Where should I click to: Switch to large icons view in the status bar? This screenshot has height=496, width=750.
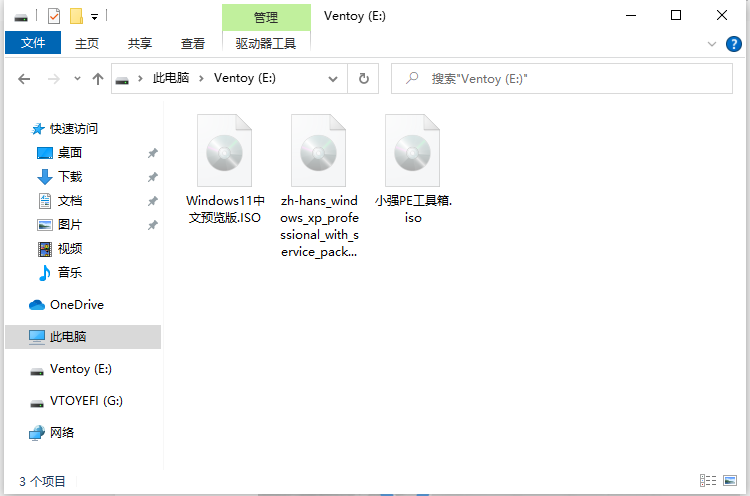click(730, 480)
